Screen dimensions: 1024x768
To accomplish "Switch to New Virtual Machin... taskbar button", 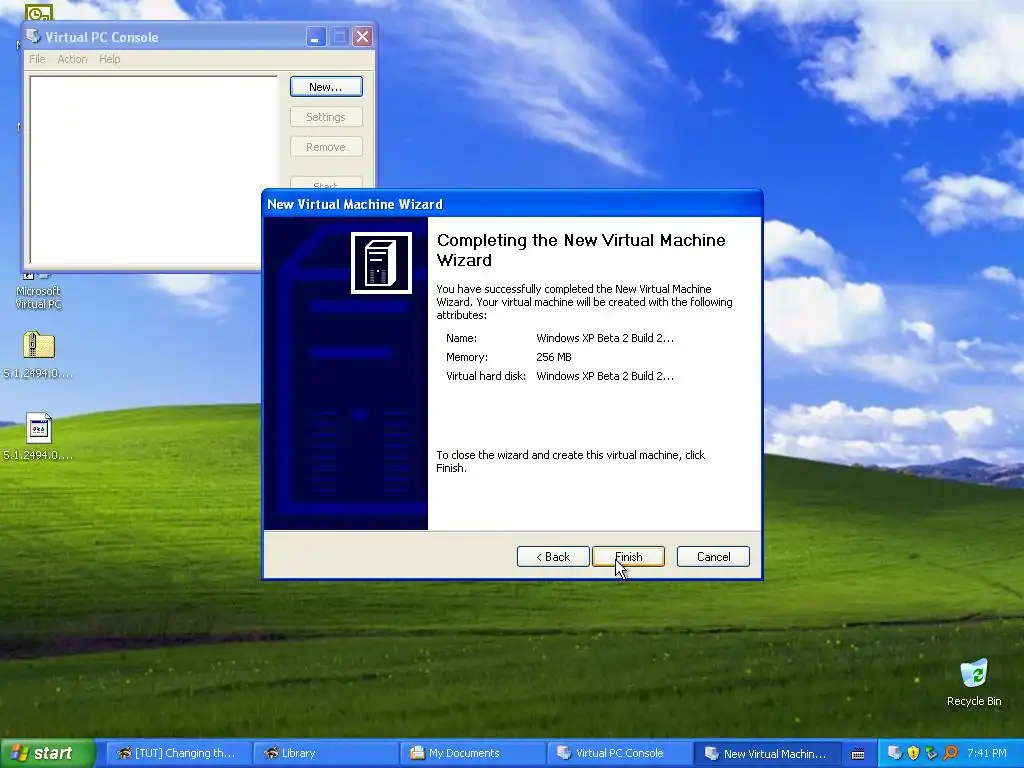I will coord(767,753).
